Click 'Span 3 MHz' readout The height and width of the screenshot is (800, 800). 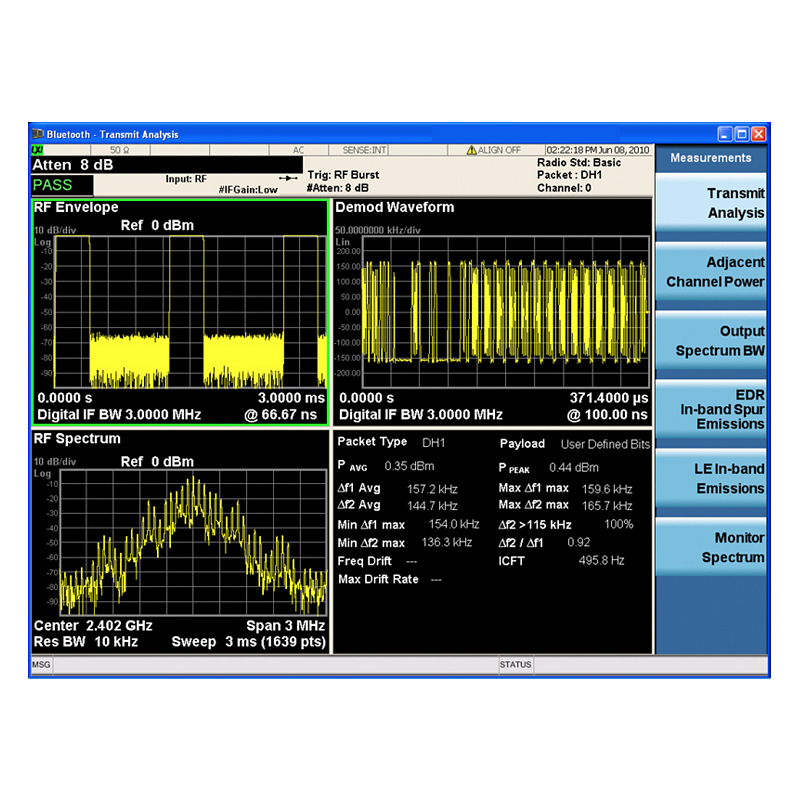pos(285,626)
